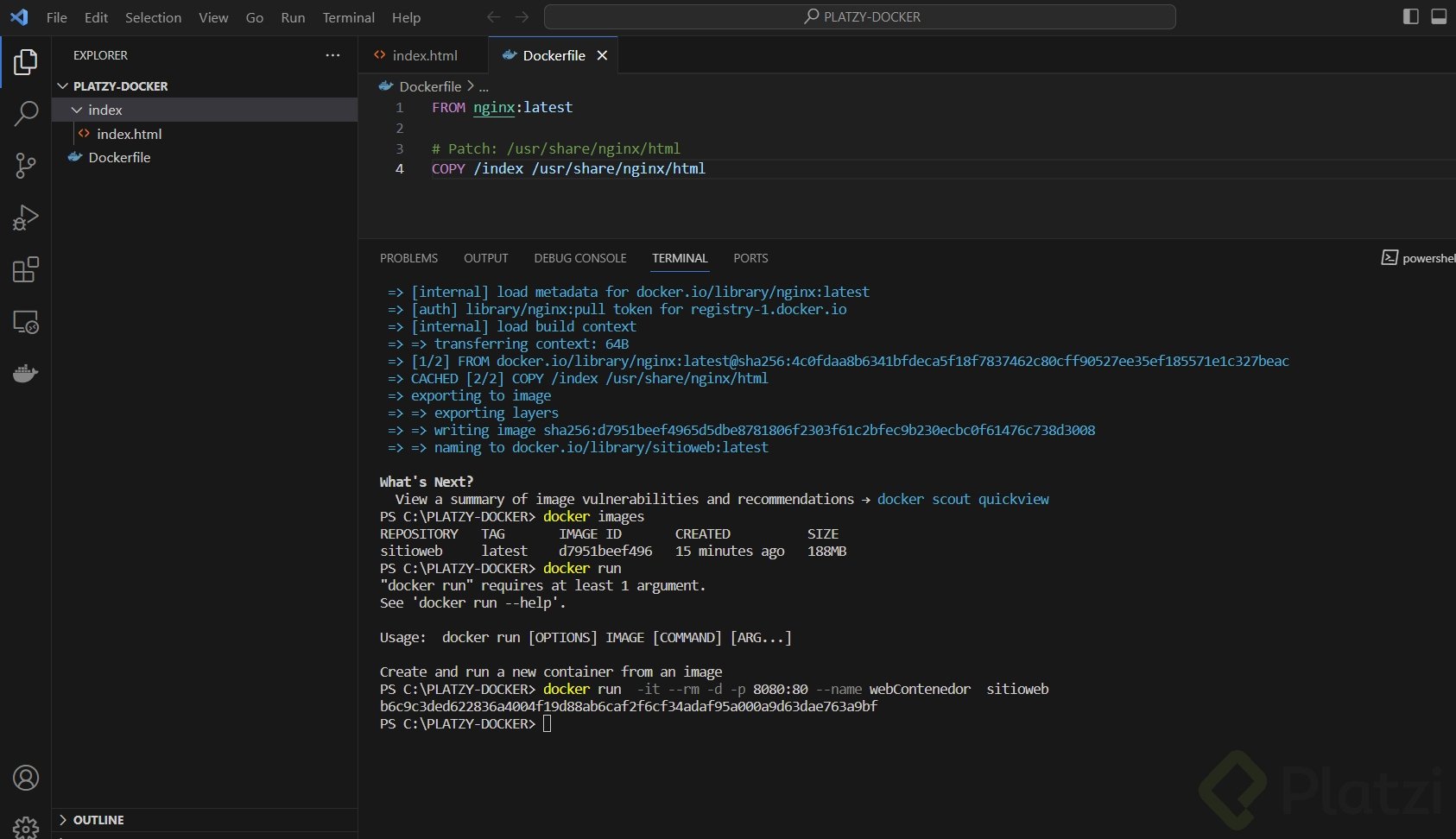Select Dockerfile in the explorer tree
This screenshot has height=839, width=1456.
tap(119, 157)
